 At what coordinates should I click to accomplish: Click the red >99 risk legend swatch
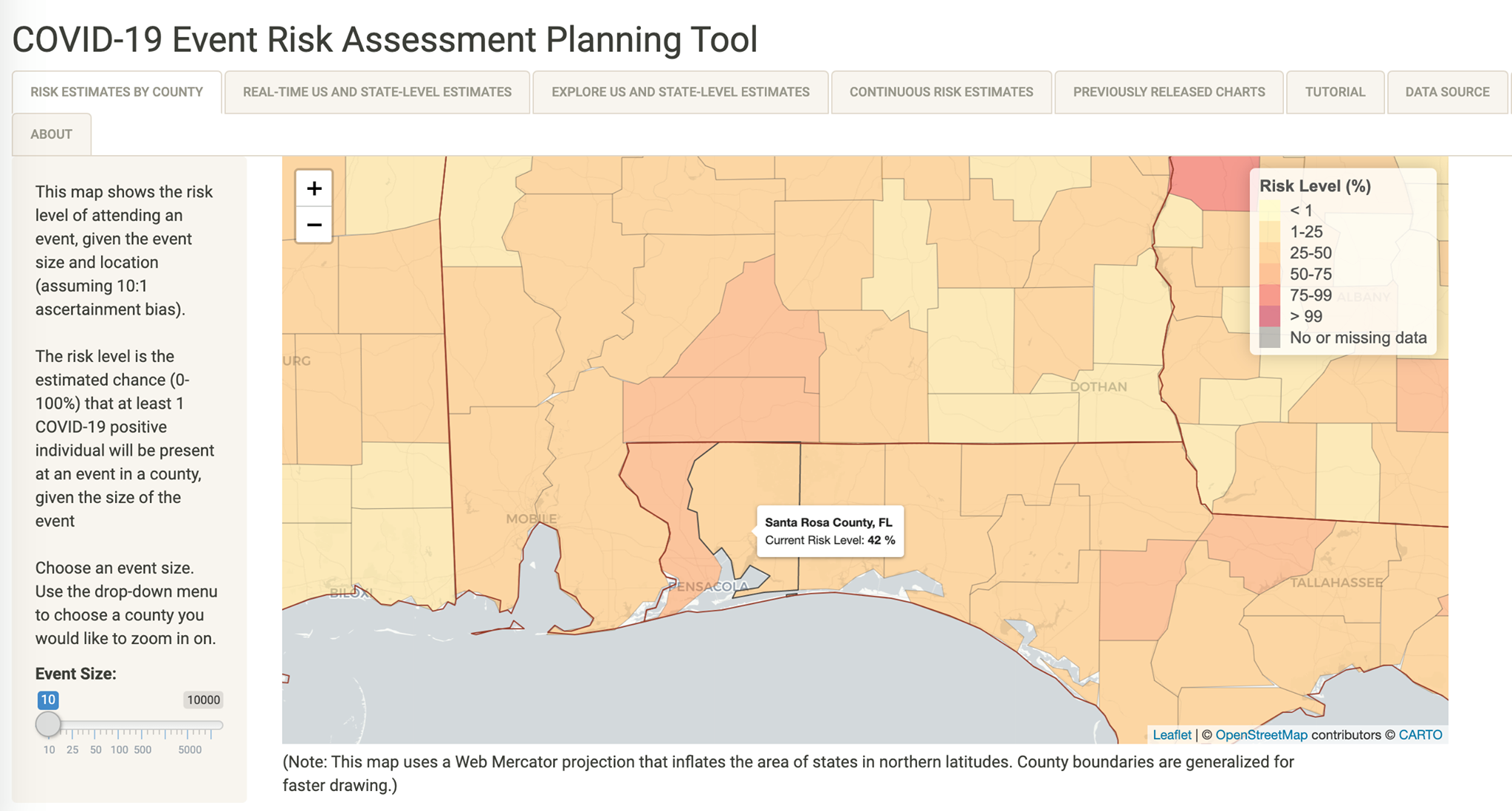[1269, 316]
